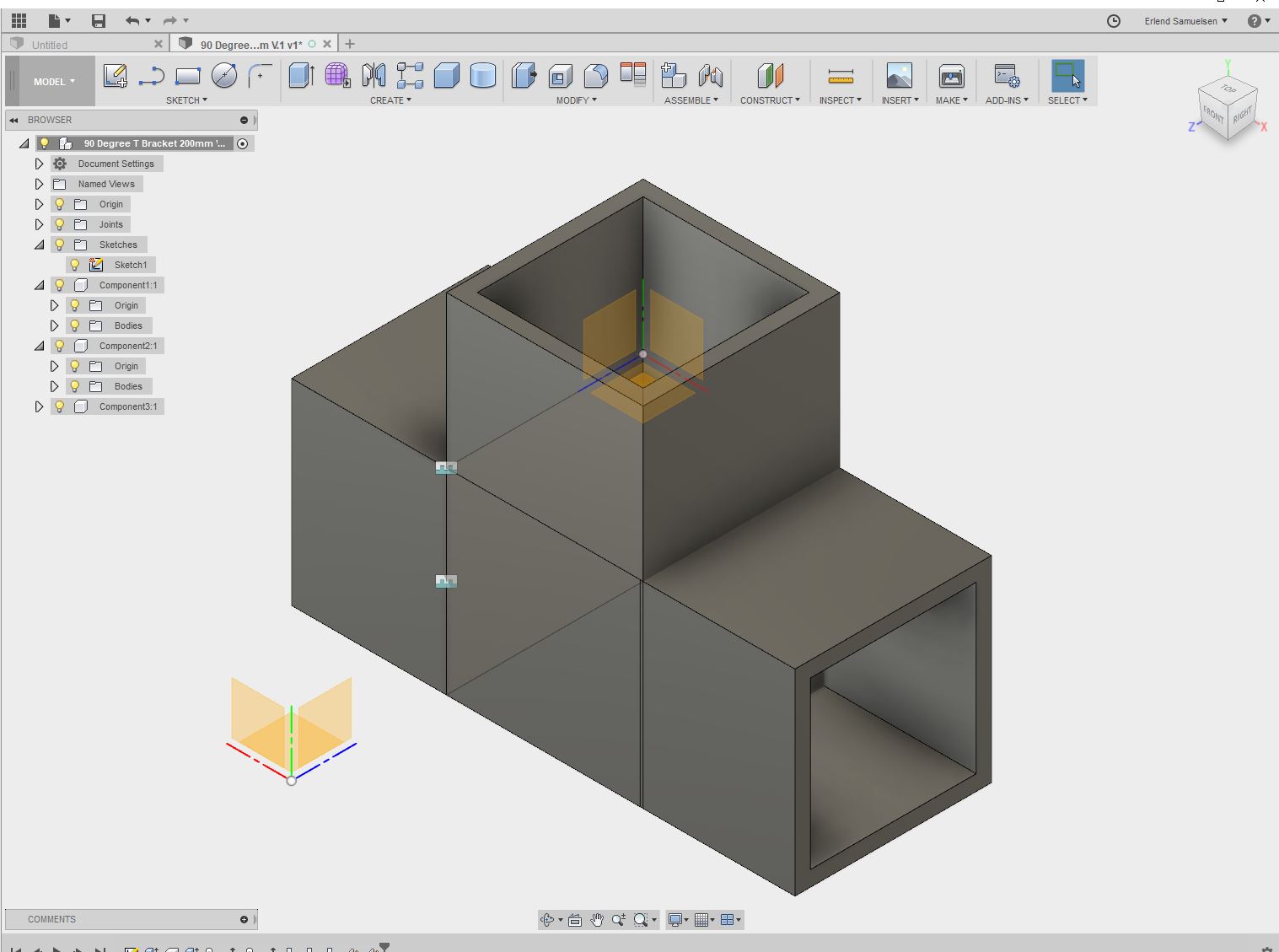Collapse Component2:1 node

[x=39, y=346]
